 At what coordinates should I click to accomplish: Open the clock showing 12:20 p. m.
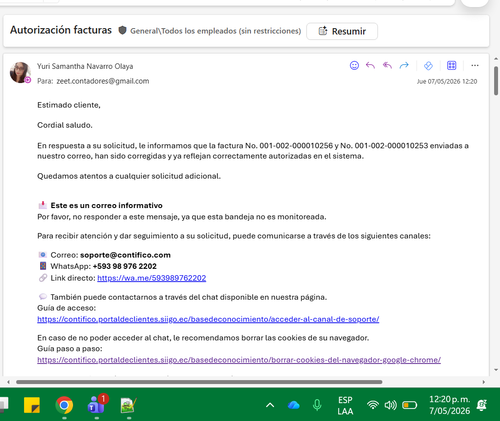449,405
